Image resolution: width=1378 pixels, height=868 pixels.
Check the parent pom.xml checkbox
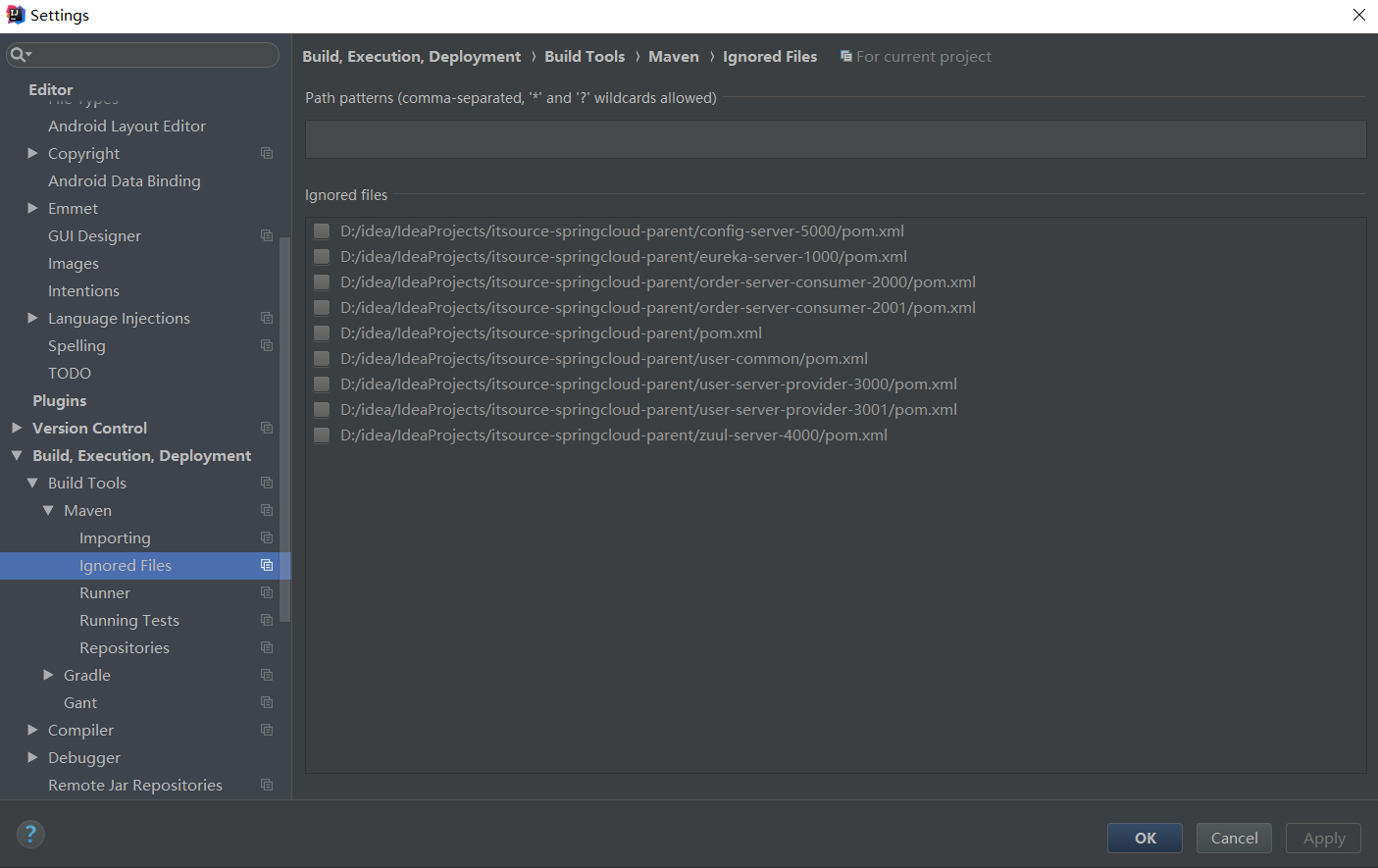(x=321, y=332)
